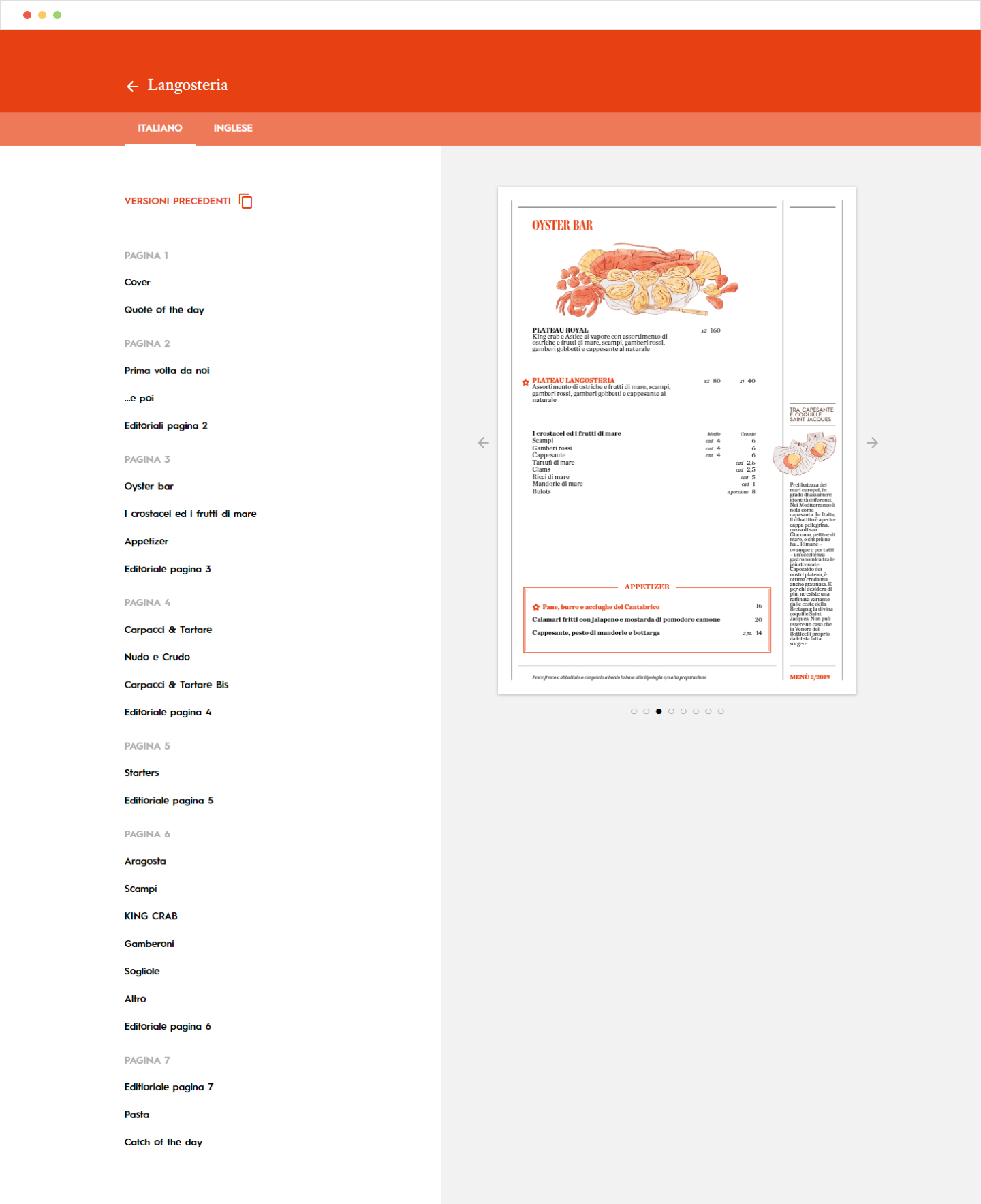Select the Aragosta entry
The width and height of the screenshot is (981, 1204).
pos(145,861)
